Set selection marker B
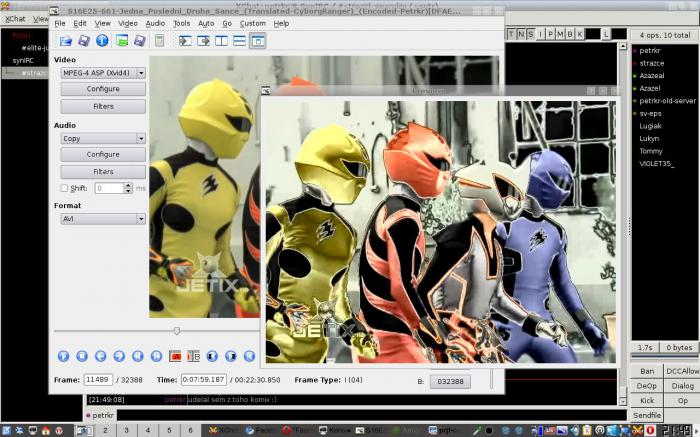Image resolution: width=700 pixels, height=437 pixels. pyautogui.click(x=193, y=356)
